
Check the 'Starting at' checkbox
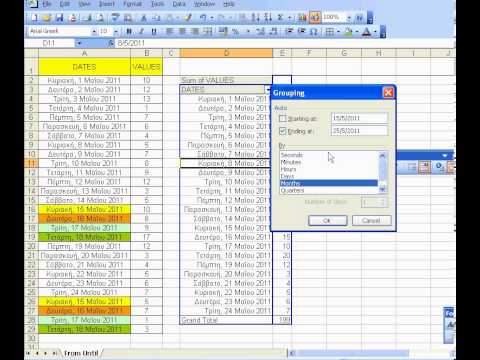tap(283, 118)
